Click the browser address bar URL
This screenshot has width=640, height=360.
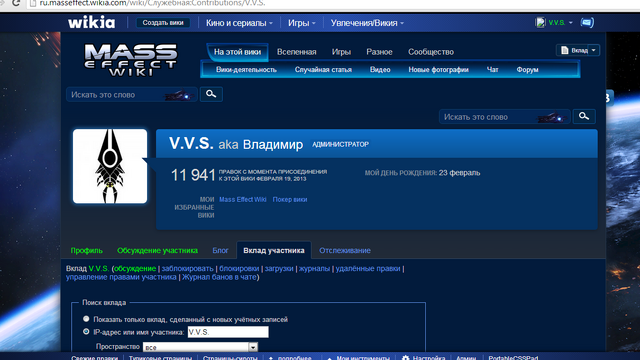point(152,3)
